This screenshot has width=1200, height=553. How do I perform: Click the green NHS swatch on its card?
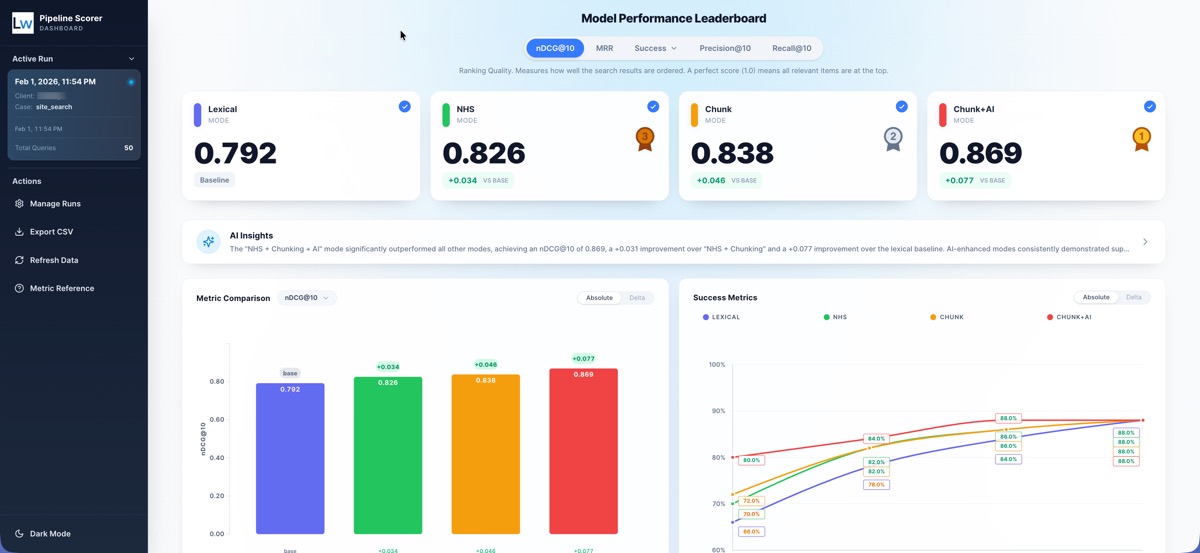(x=446, y=114)
